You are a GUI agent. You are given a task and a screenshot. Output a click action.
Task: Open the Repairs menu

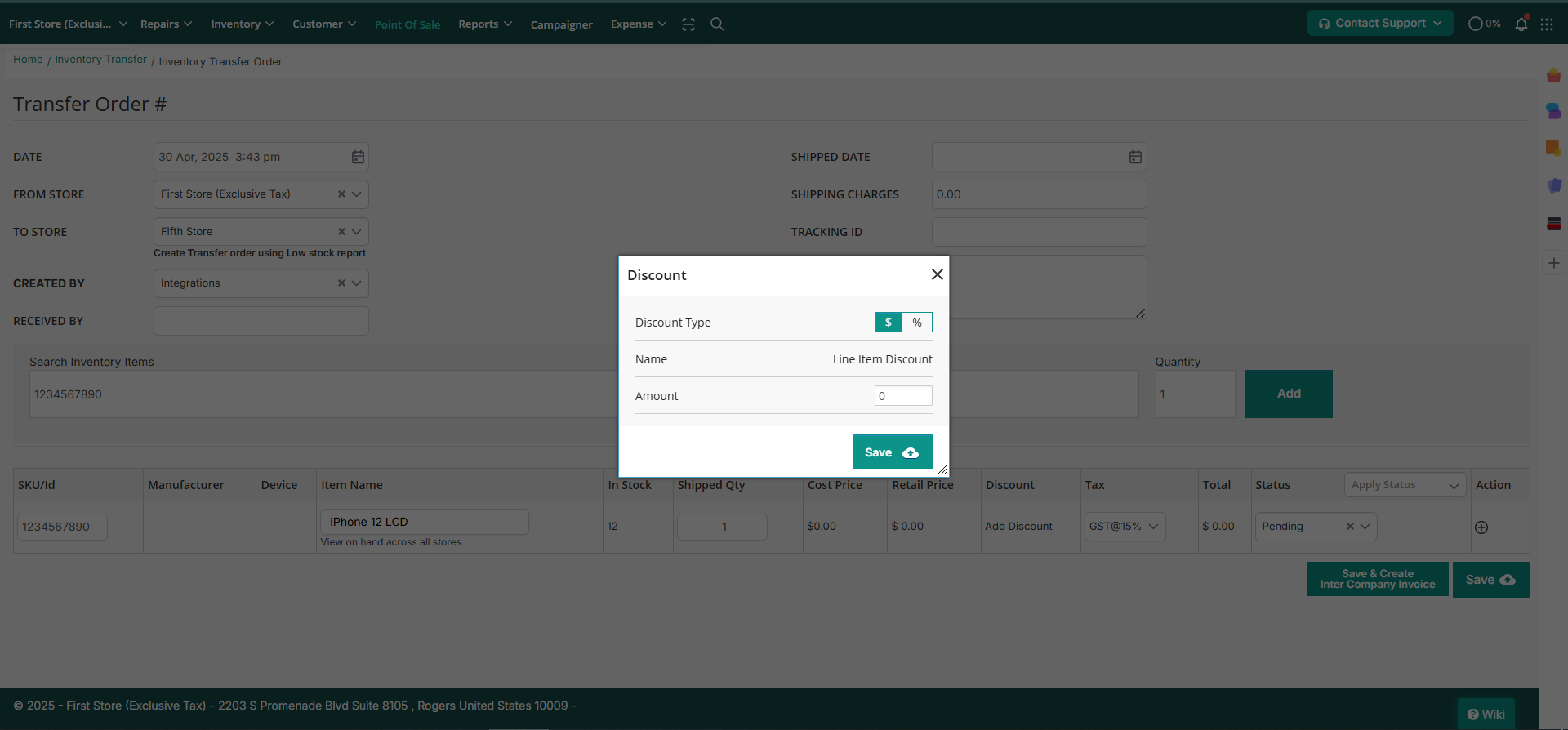click(166, 24)
